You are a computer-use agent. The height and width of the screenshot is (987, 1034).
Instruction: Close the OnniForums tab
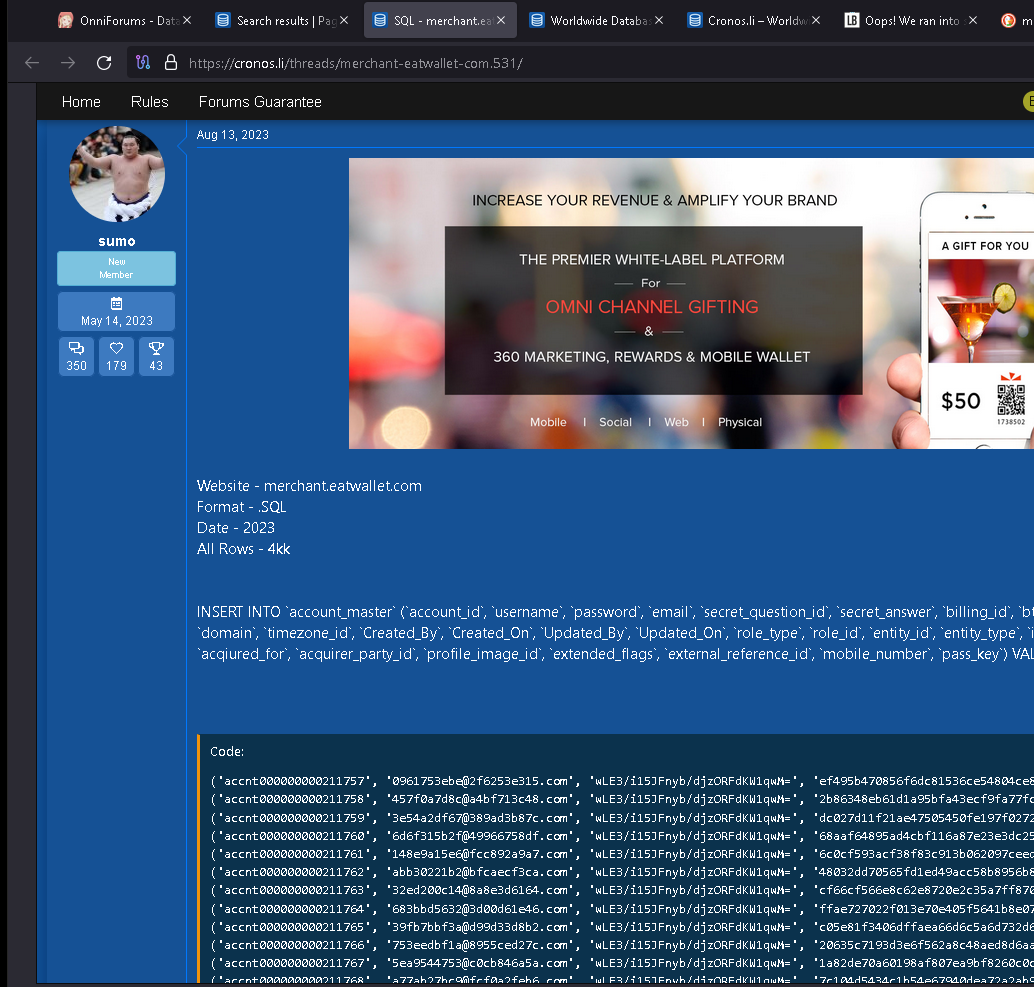(187, 20)
